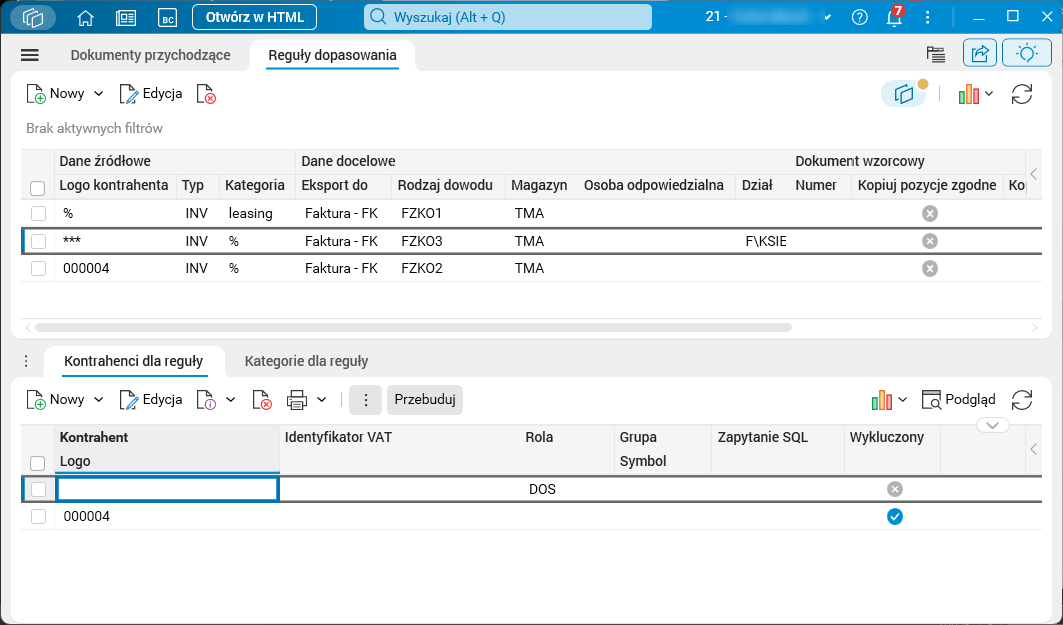
Task: Switch to Dokumenty przychodzące tab
Action: [x=151, y=55]
